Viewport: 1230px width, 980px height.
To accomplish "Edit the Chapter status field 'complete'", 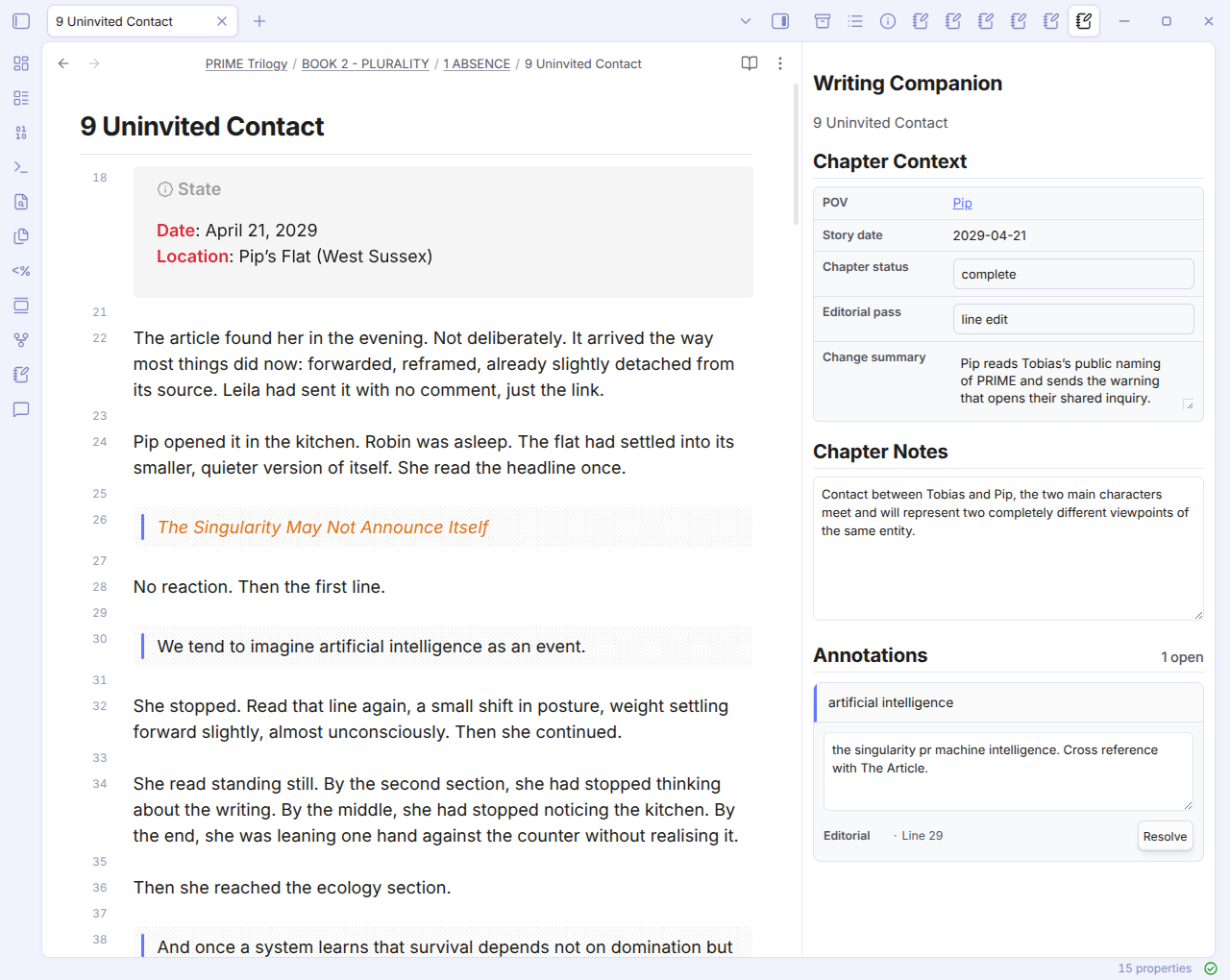I will (1073, 274).
